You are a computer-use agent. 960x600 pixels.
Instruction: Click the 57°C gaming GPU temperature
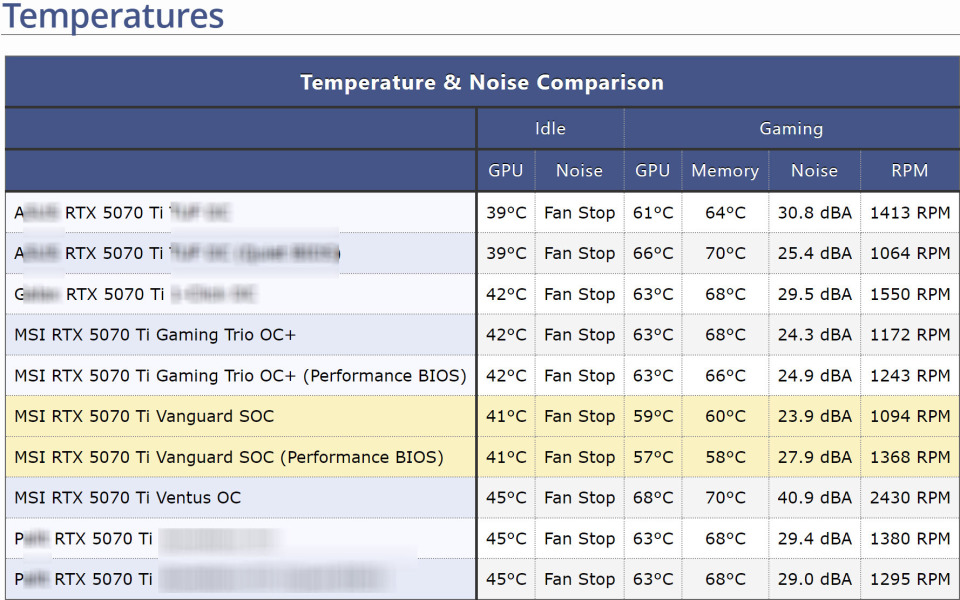[653, 457]
